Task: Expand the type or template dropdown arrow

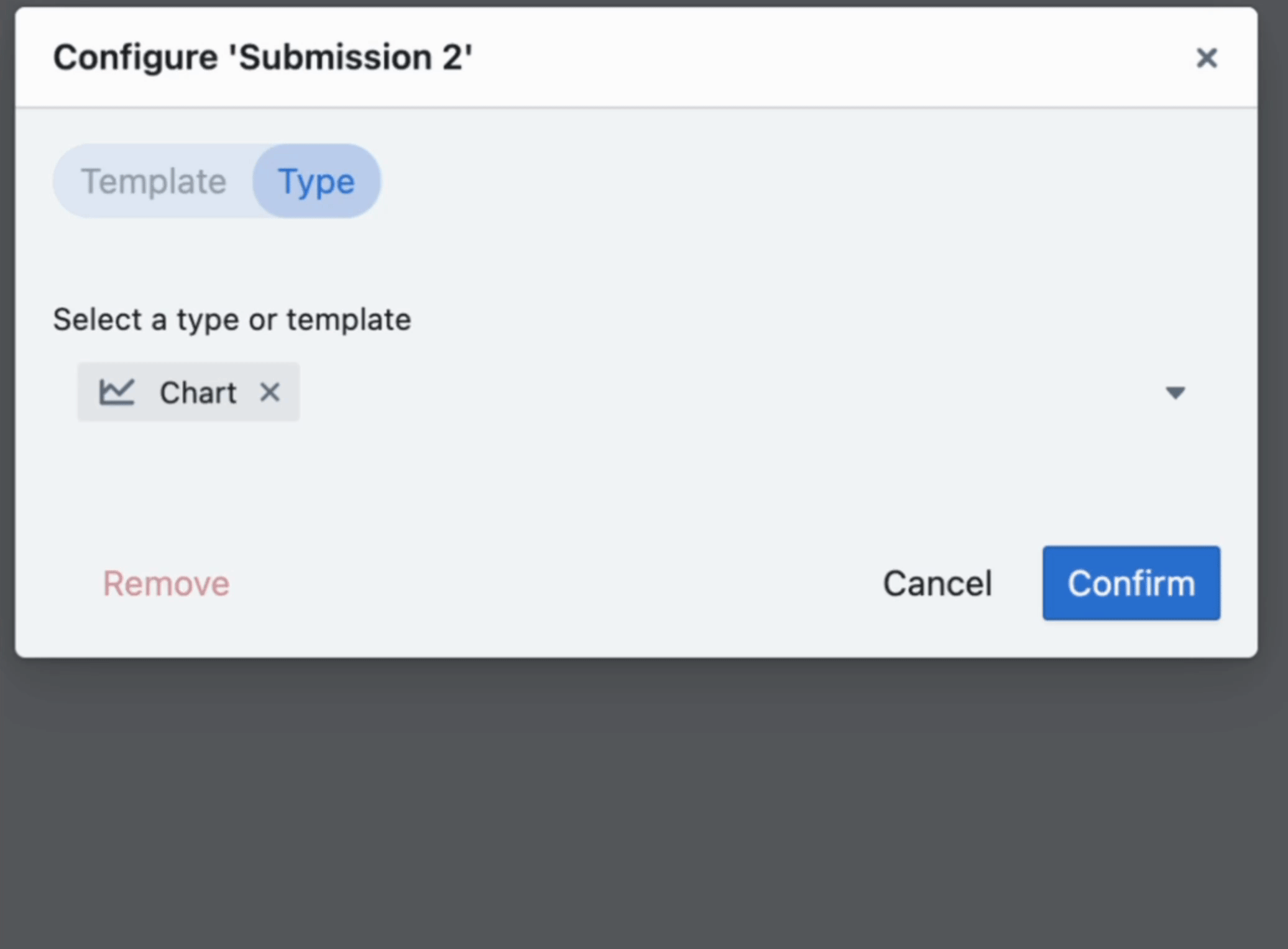Action: point(1175,392)
